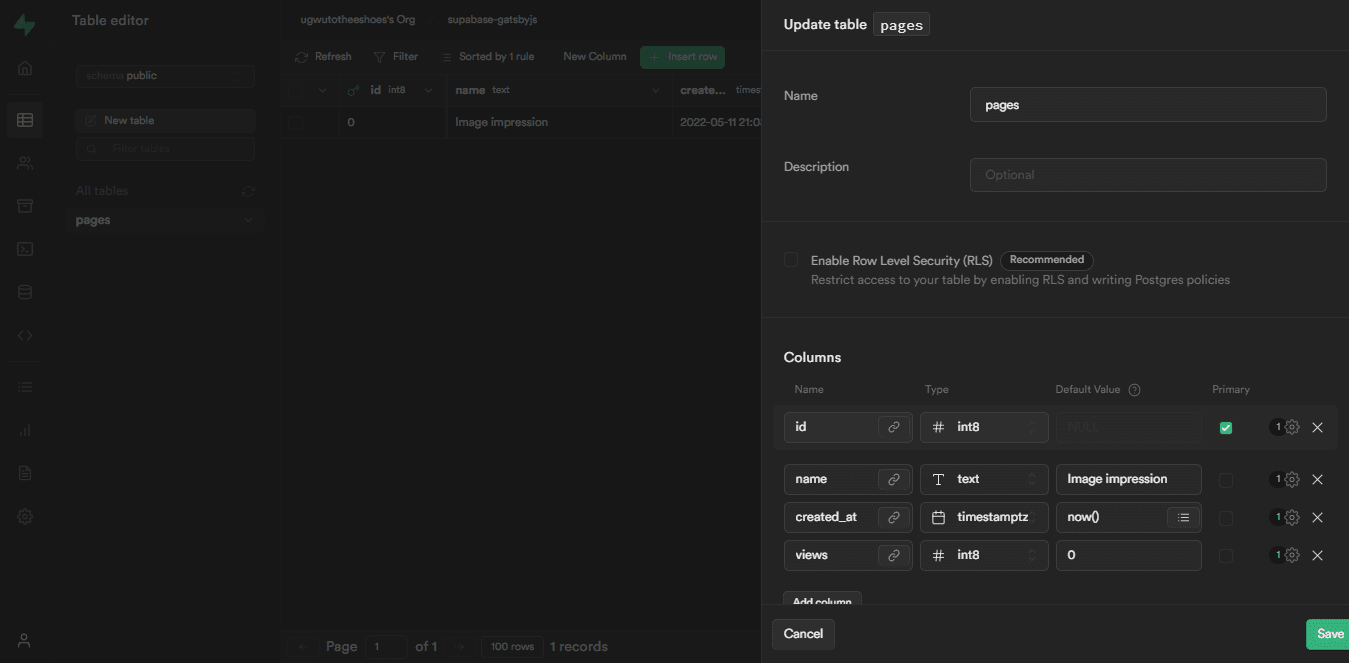Click Insert row green button
The width and height of the screenshot is (1349, 663).
click(682, 57)
